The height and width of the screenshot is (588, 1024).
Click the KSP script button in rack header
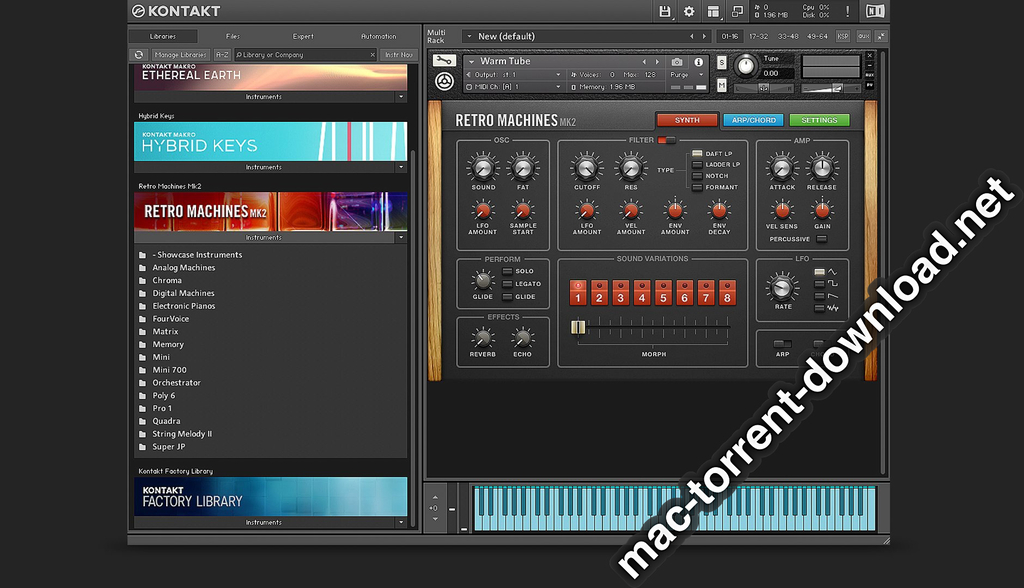click(843, 37)
